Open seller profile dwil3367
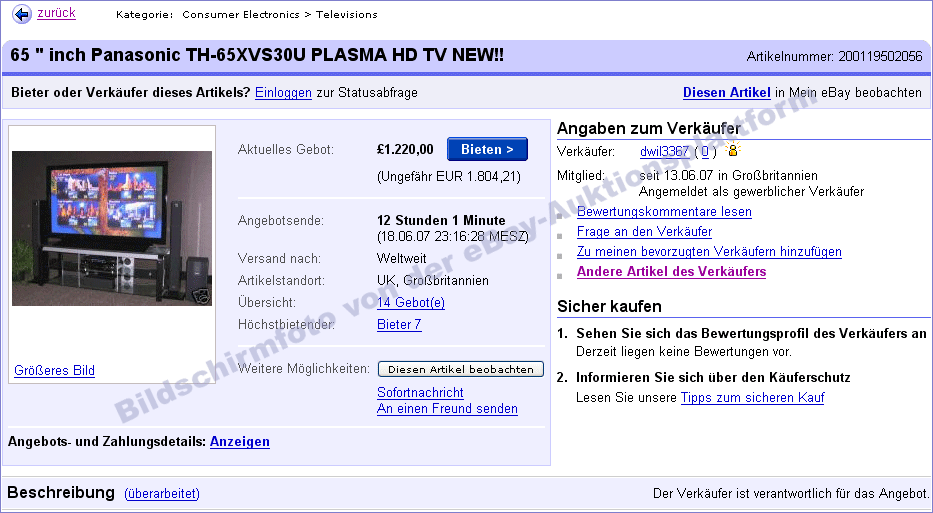Screen dimensions: 933x513 664,152
